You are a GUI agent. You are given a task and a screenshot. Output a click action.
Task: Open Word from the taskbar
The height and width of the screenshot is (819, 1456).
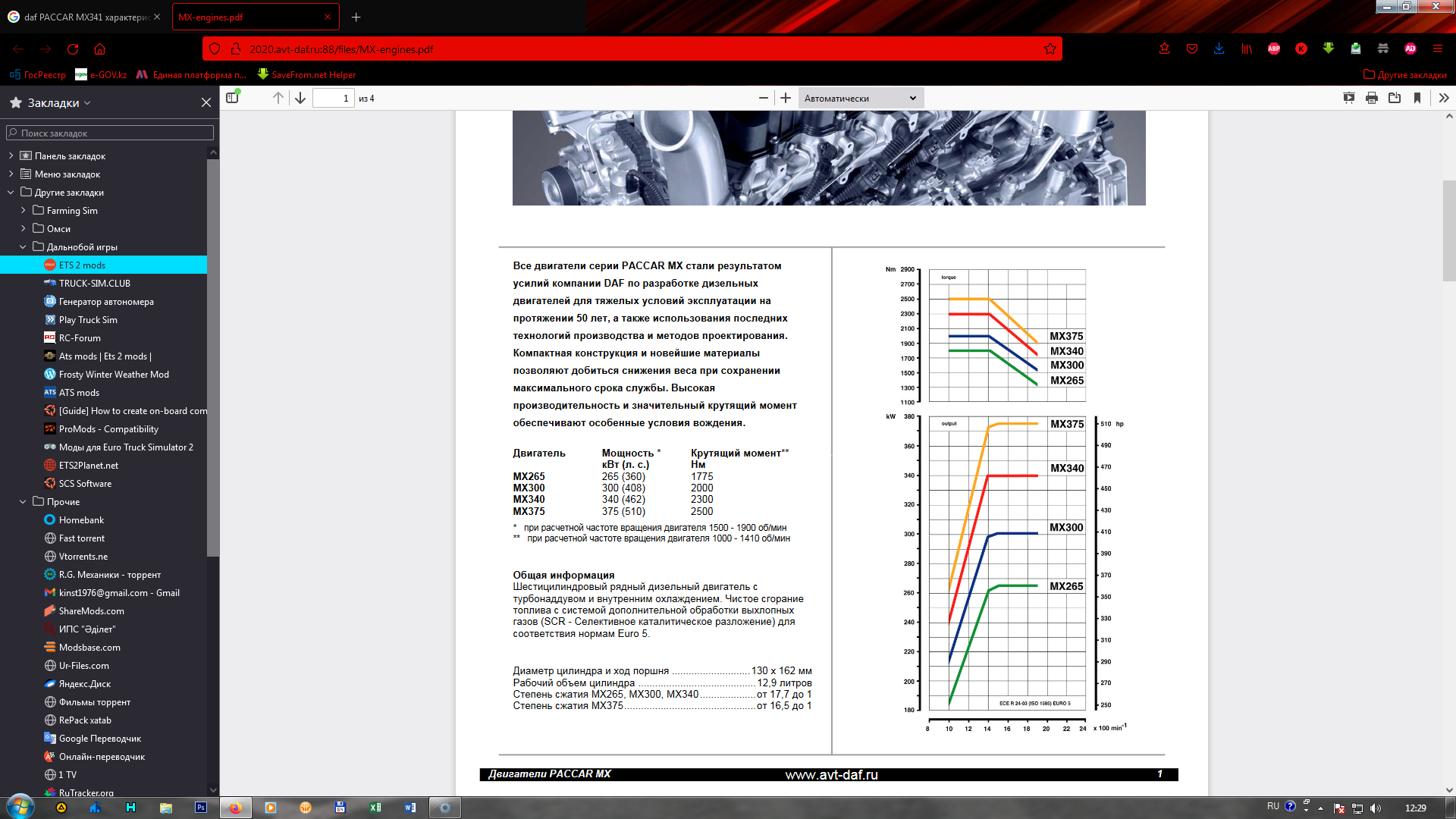tap(410, 808)
